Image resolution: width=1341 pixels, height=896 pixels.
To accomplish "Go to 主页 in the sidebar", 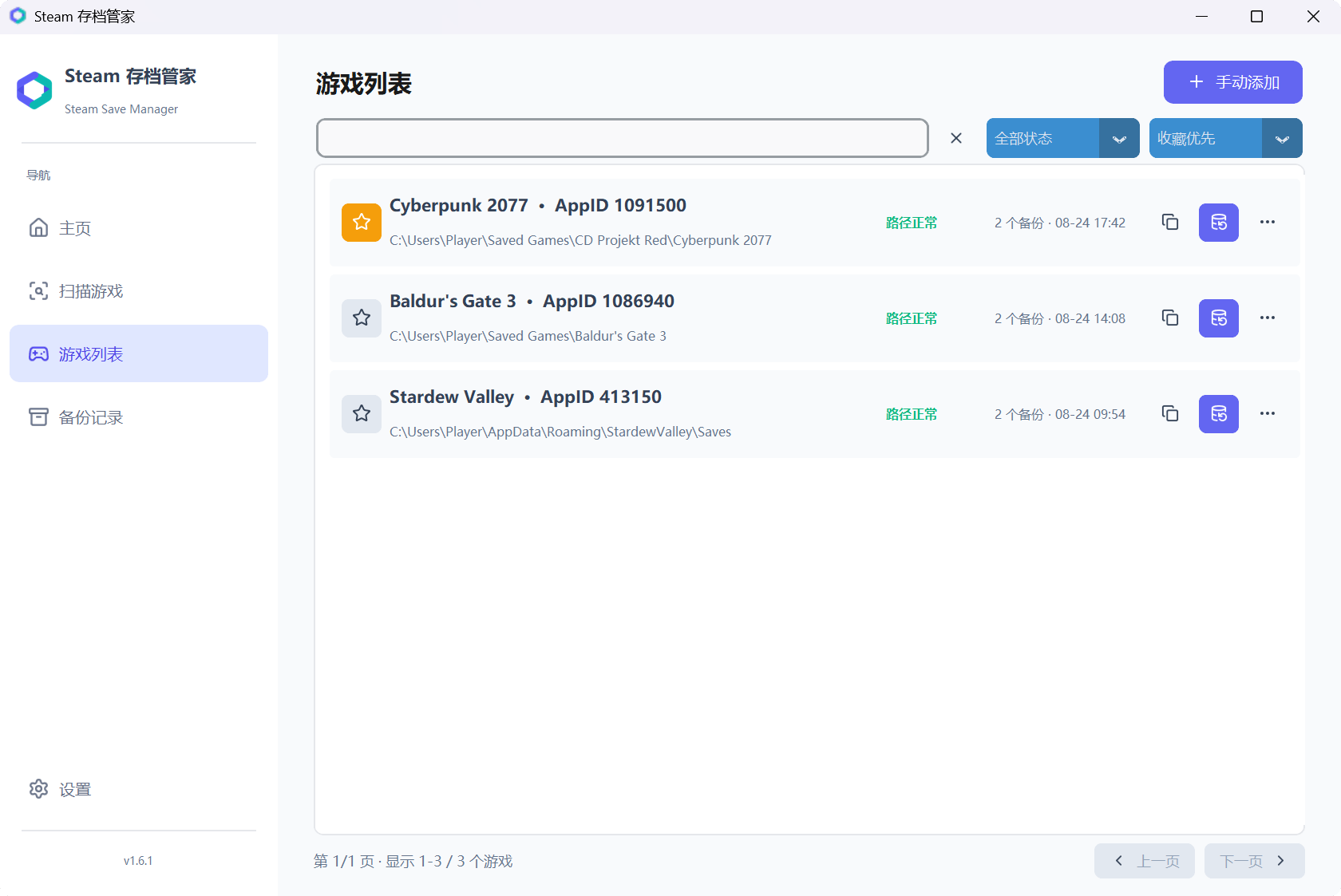I will 139,227.
